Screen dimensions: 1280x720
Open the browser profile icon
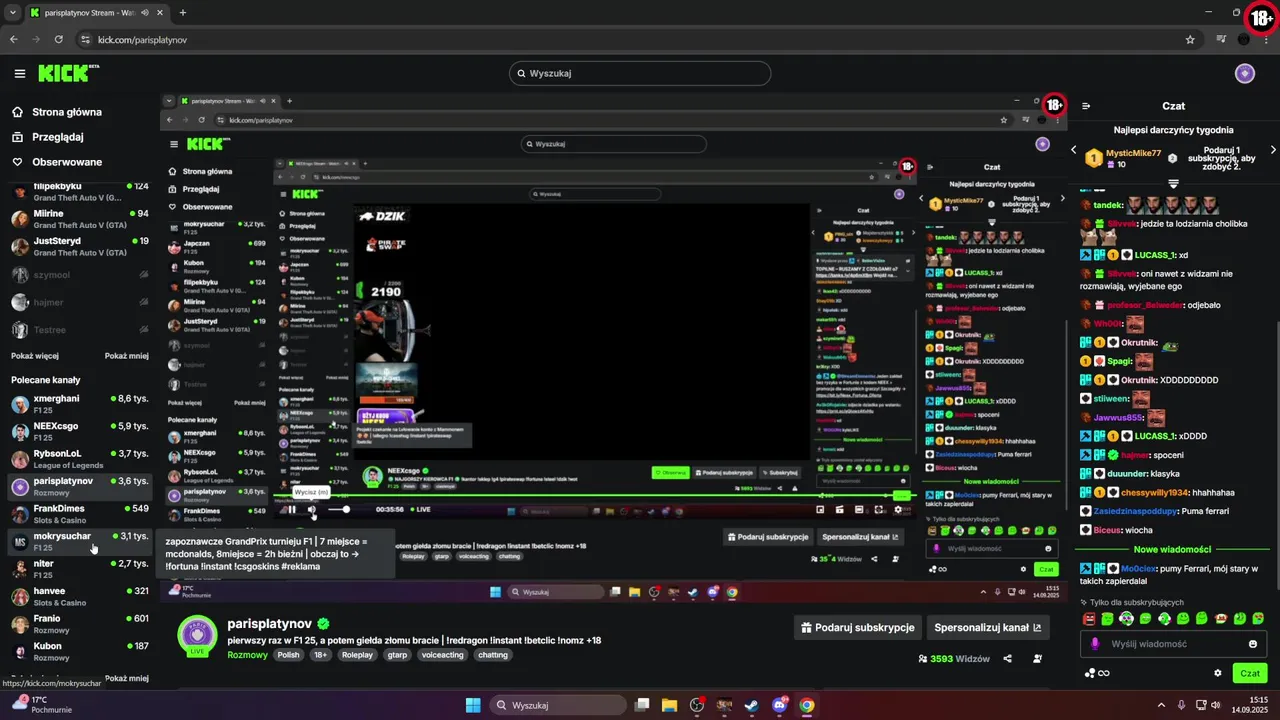pyautogui.click(x=1244, y=39)
